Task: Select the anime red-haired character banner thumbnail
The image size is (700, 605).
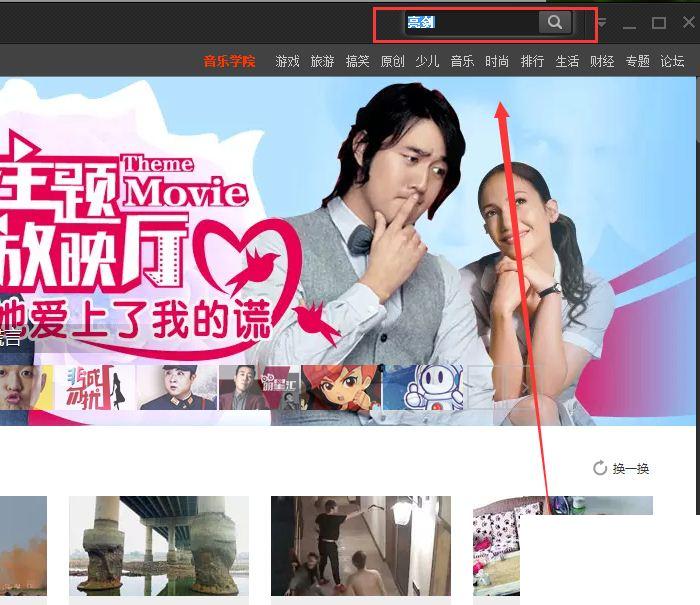Action: [340, 387]
